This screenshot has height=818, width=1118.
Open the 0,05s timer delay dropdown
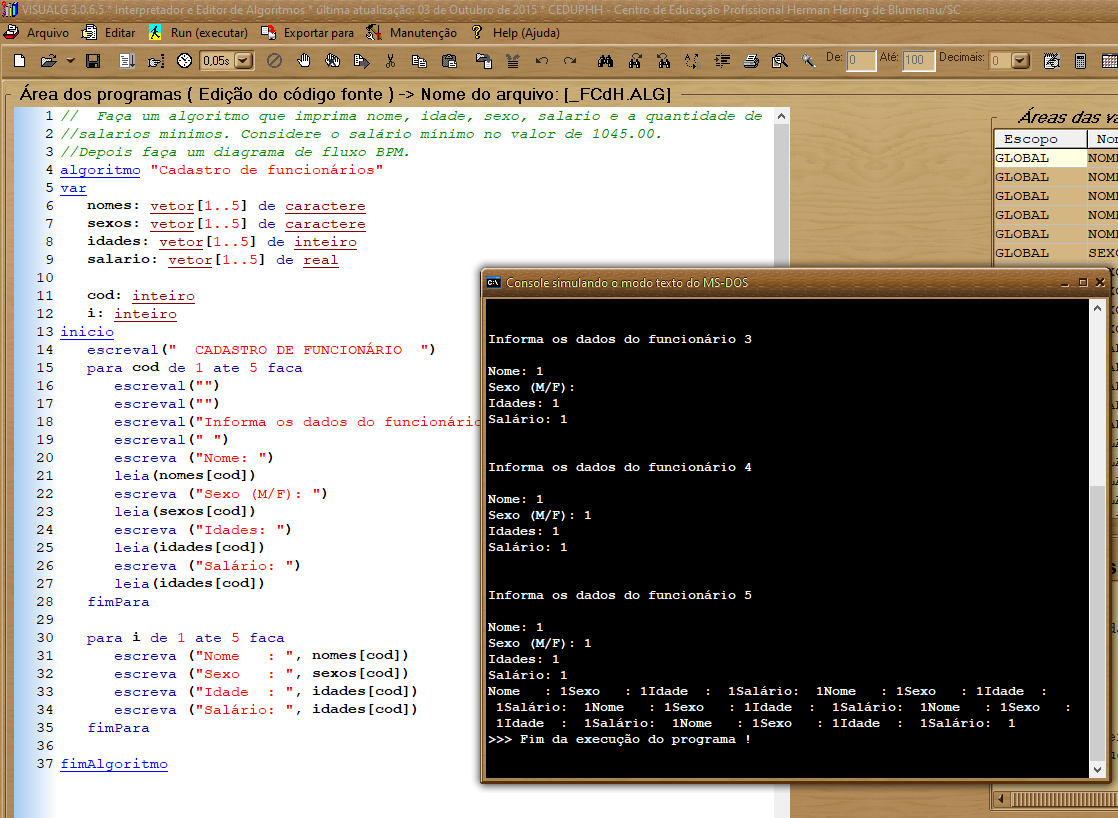(244, 61)
